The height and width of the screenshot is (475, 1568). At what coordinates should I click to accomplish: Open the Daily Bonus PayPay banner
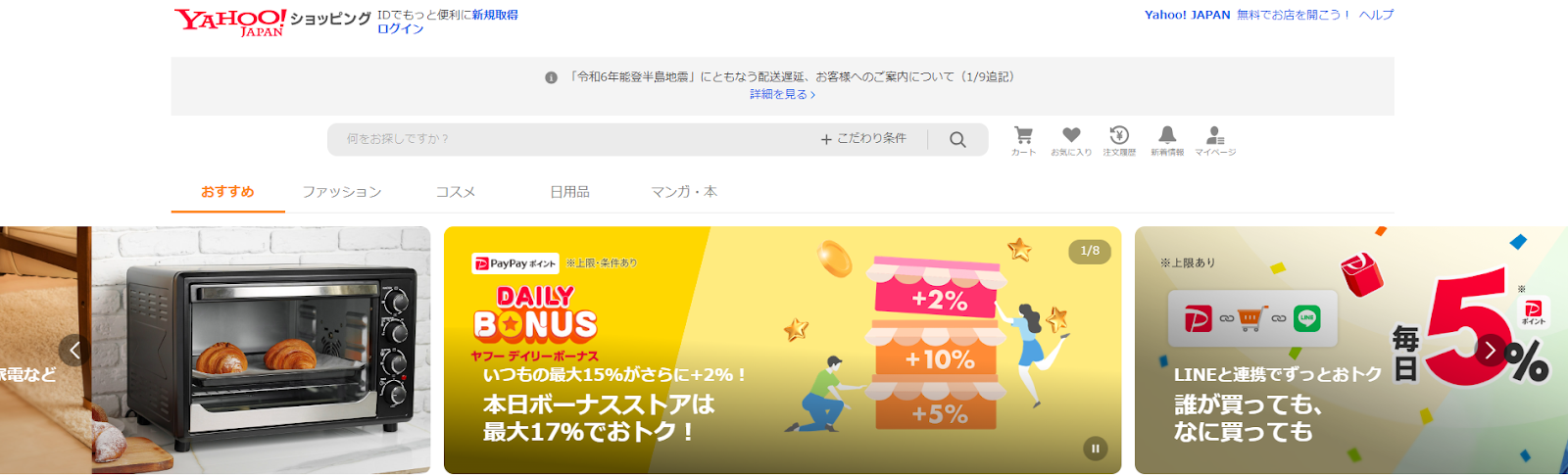pos(782,350)
